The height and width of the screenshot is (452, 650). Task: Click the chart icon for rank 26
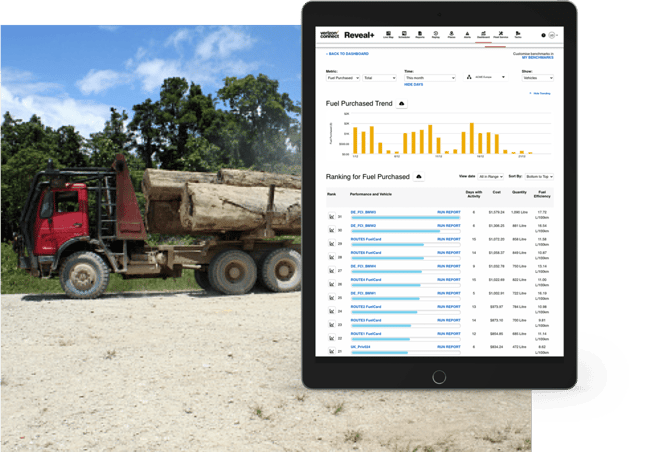[332, 284]
